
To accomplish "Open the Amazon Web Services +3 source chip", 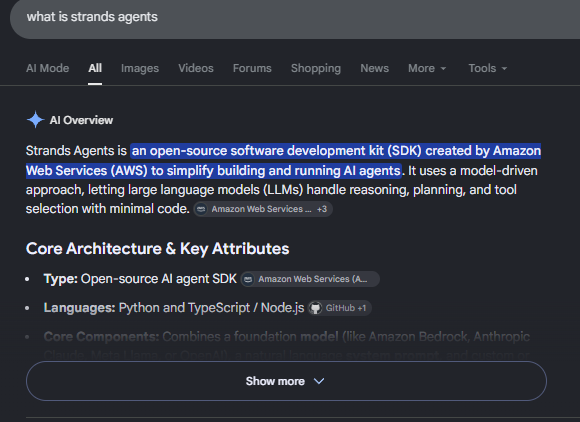I will 263,209.
